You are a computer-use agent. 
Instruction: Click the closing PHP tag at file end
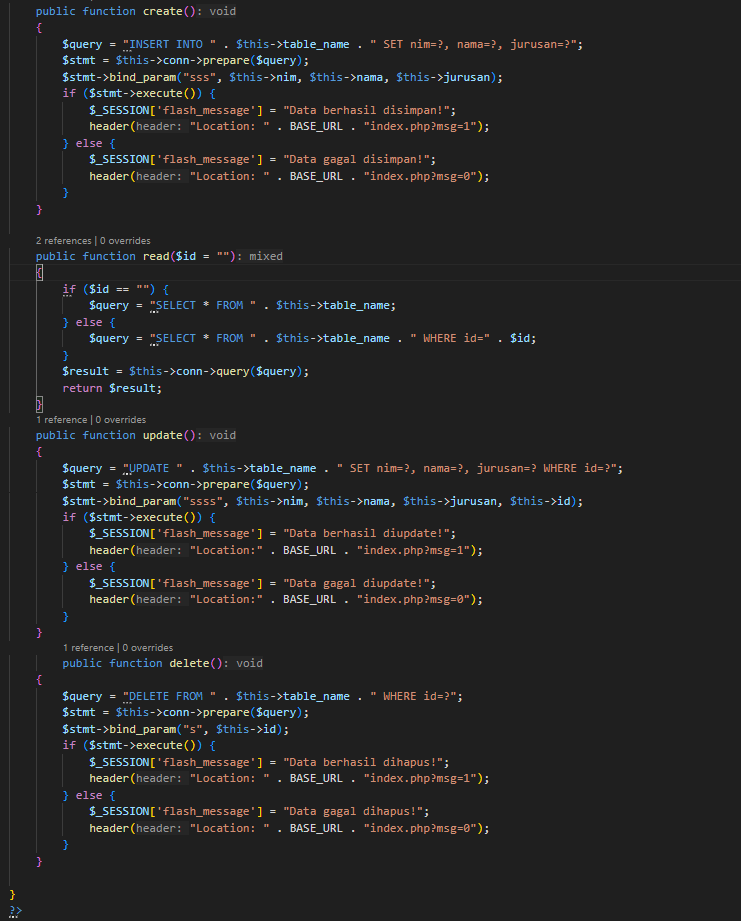coord(15,909)
